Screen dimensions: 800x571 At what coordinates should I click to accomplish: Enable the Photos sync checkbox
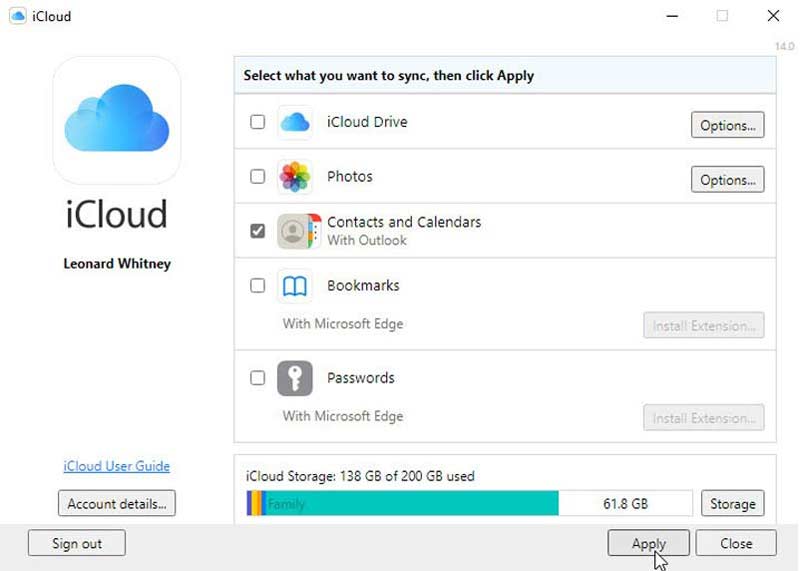click(x=258, y=177)
